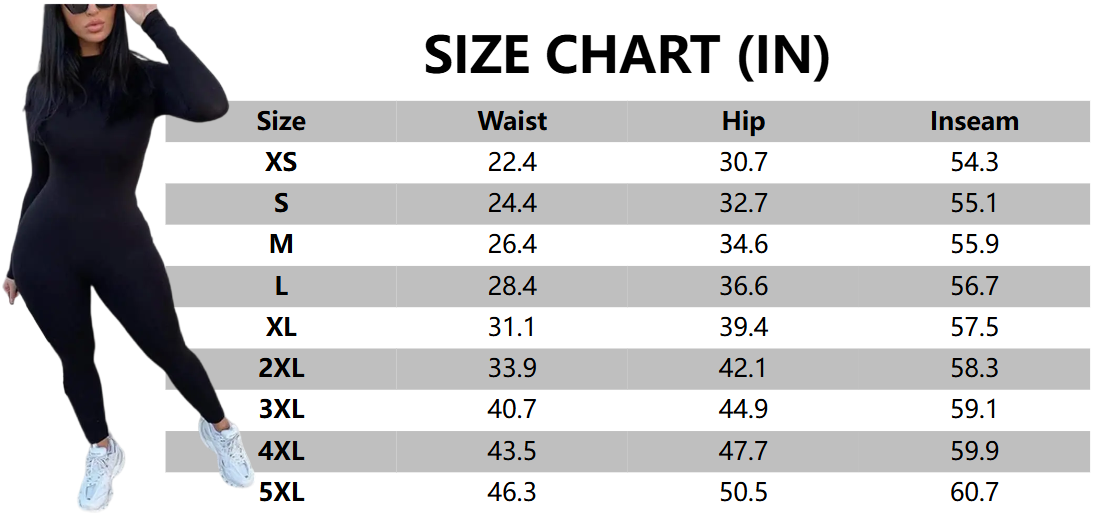
Task: Click the 4XL size row label
Action: tap(281, 451)
